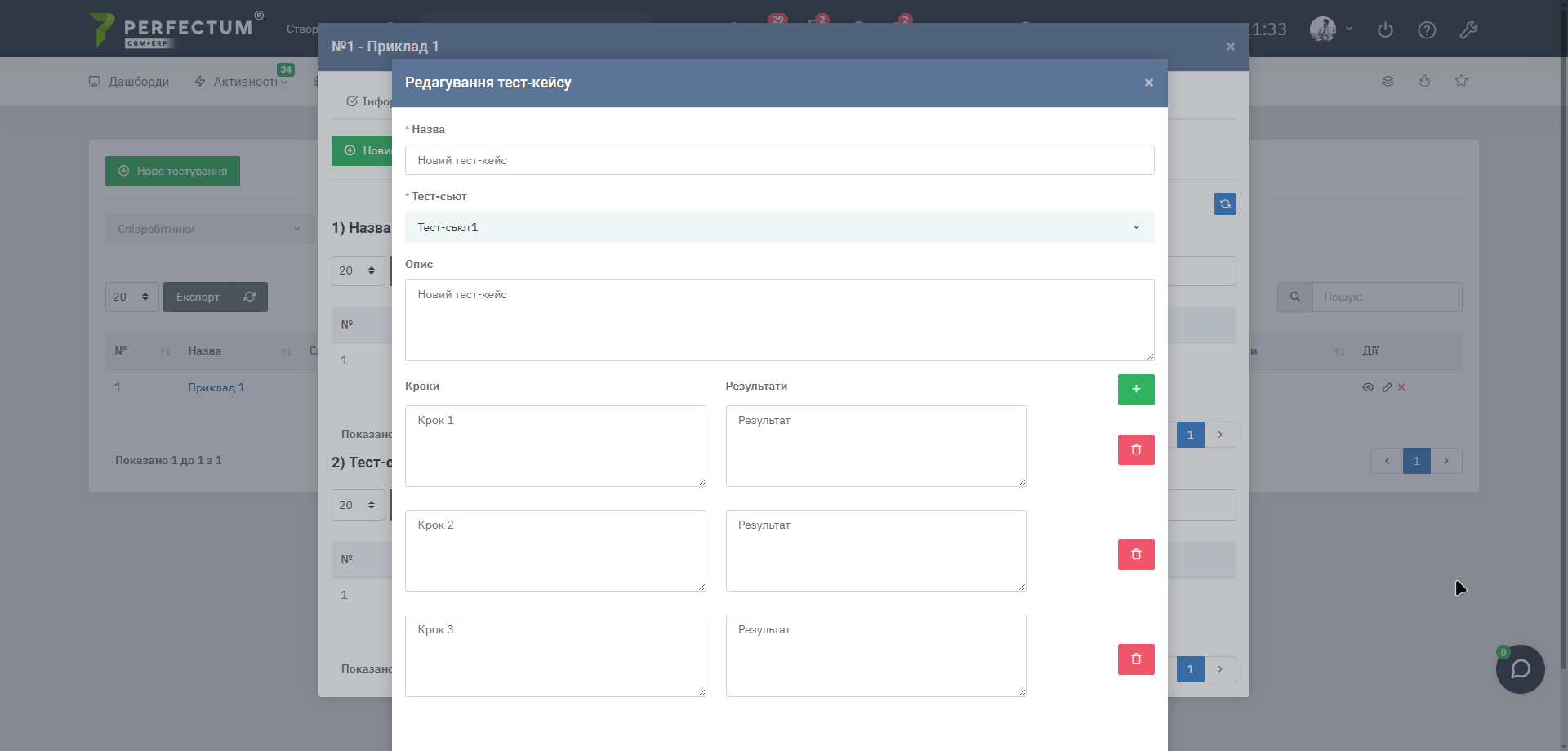Delete Крок 2 with trash icon
Screen dimensions: 1568x751
coord(1135,554)
